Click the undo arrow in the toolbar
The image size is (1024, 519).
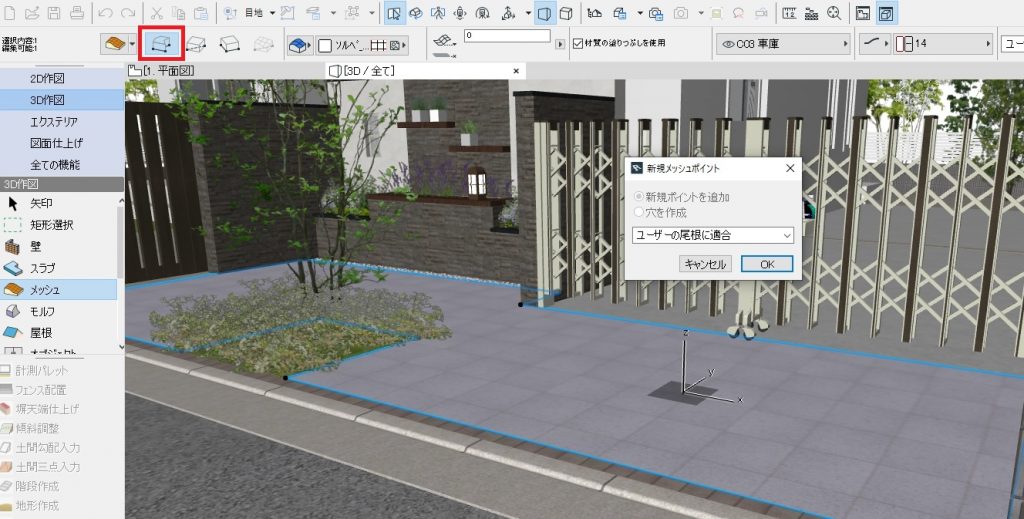106,14
